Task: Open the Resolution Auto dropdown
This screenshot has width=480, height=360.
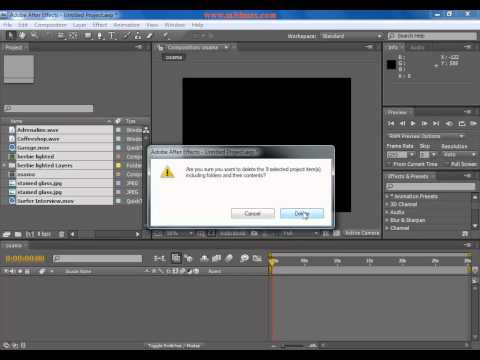Action: pos(459,155)
